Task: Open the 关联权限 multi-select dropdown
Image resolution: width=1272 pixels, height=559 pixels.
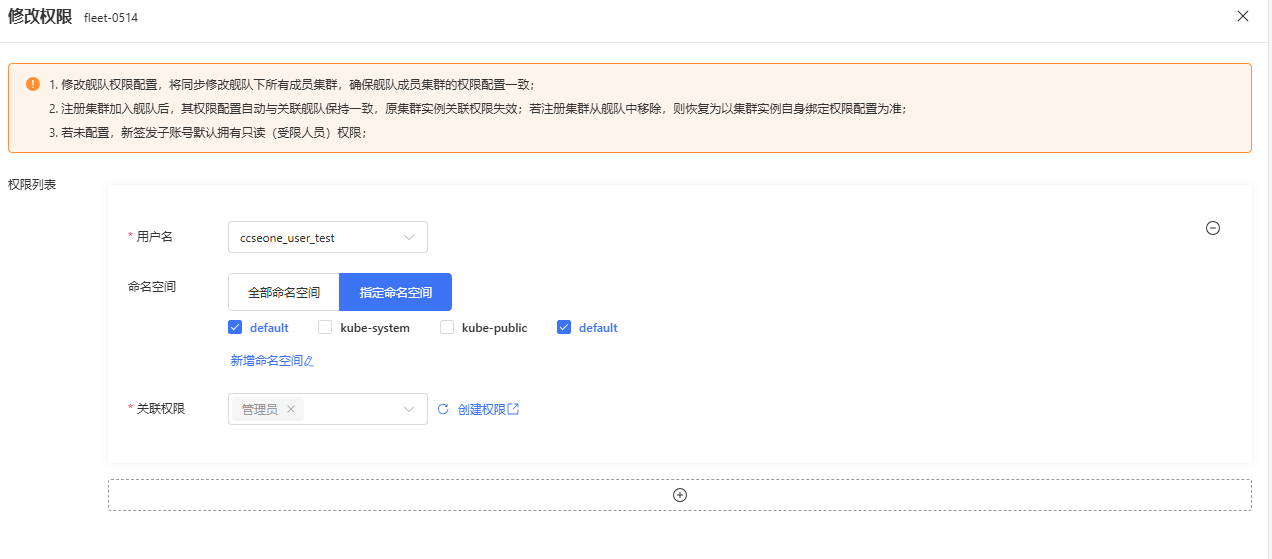Action: tap(328, 409)
